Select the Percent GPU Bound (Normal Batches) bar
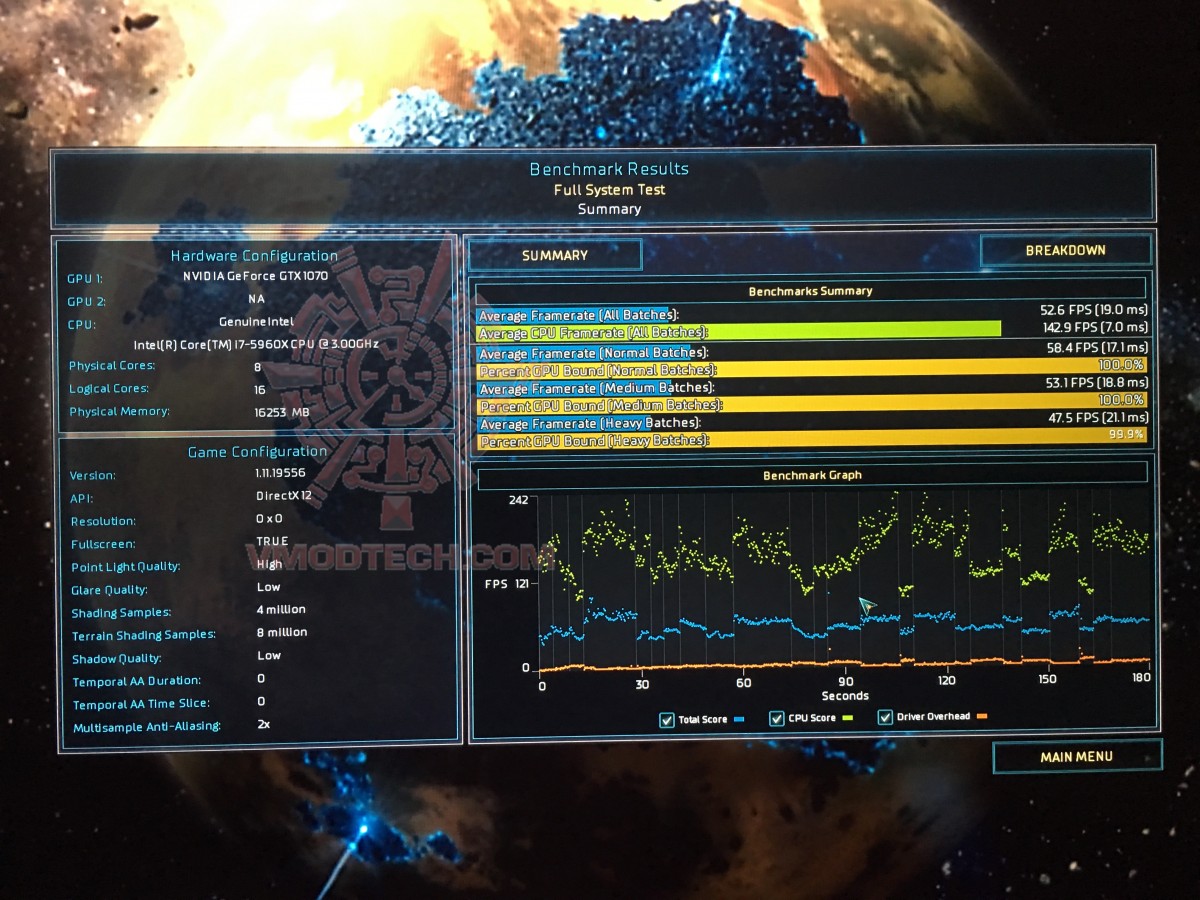The height and width of the screenshot is (900, 1200). coord(812,369)
